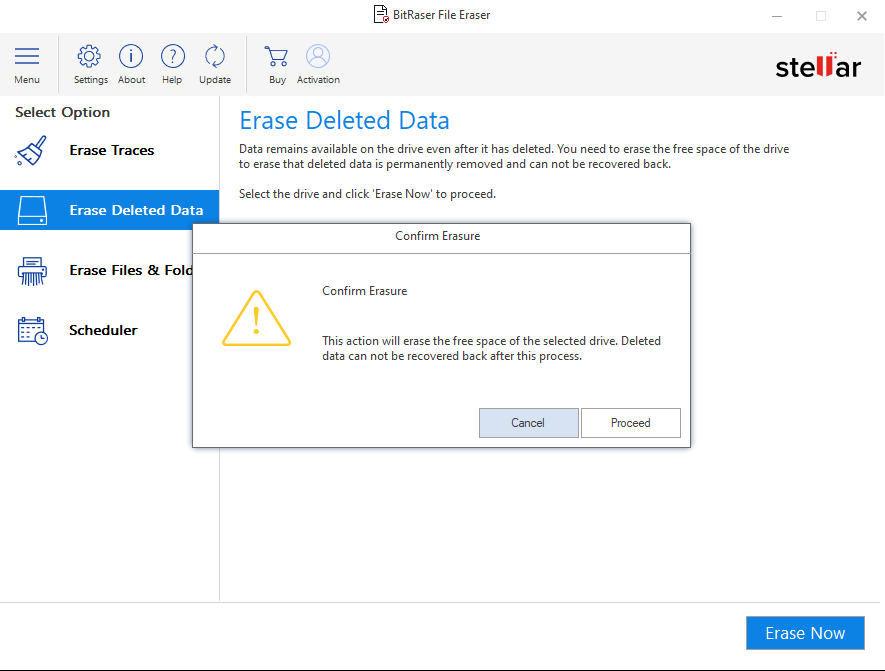The width and height of the screenshot is (885, 671).
Task: Click the Scheduler calendar icon
Action: click(32, 331)
